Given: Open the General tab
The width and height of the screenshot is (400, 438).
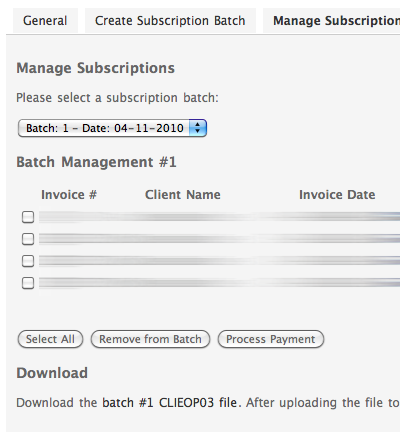Looking at the screenshot, I should coord(45,21).
